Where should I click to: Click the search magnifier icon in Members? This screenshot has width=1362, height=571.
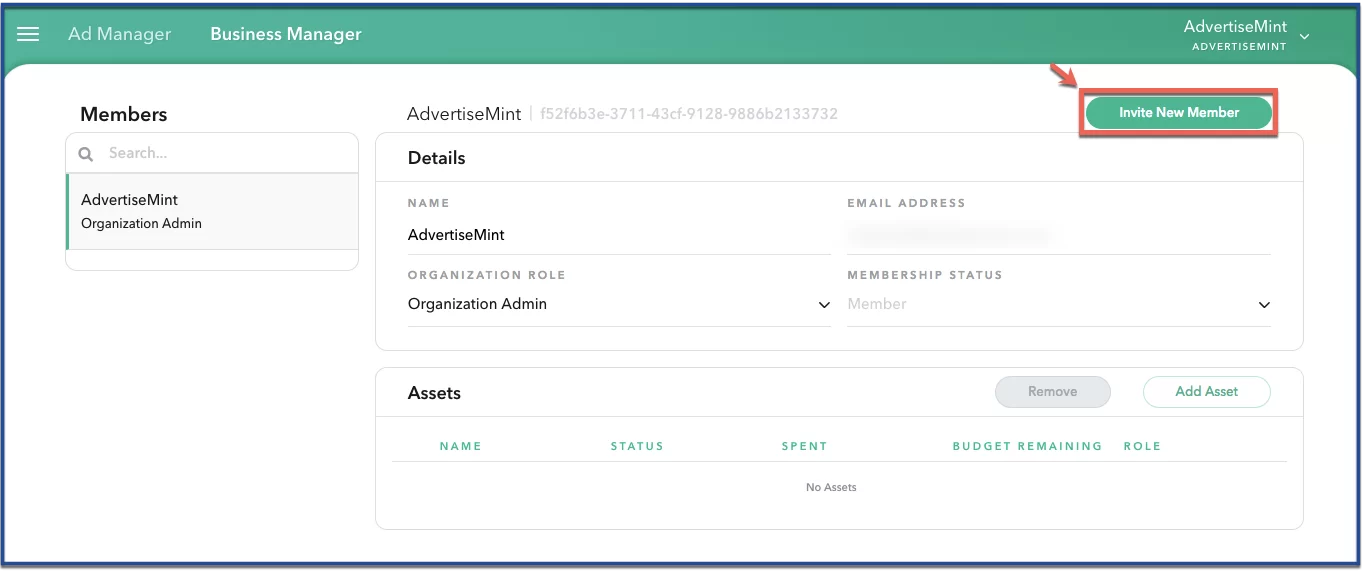[86, 154]
